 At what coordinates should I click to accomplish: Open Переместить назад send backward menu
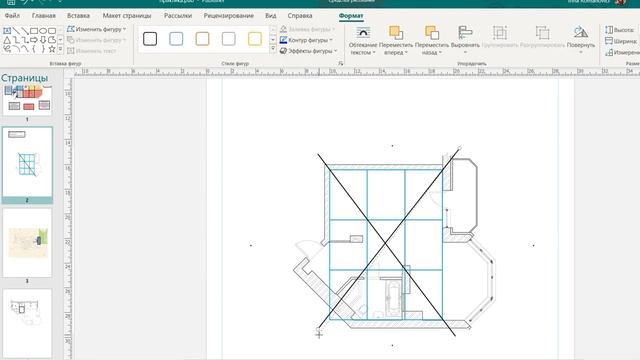point(431,41)
